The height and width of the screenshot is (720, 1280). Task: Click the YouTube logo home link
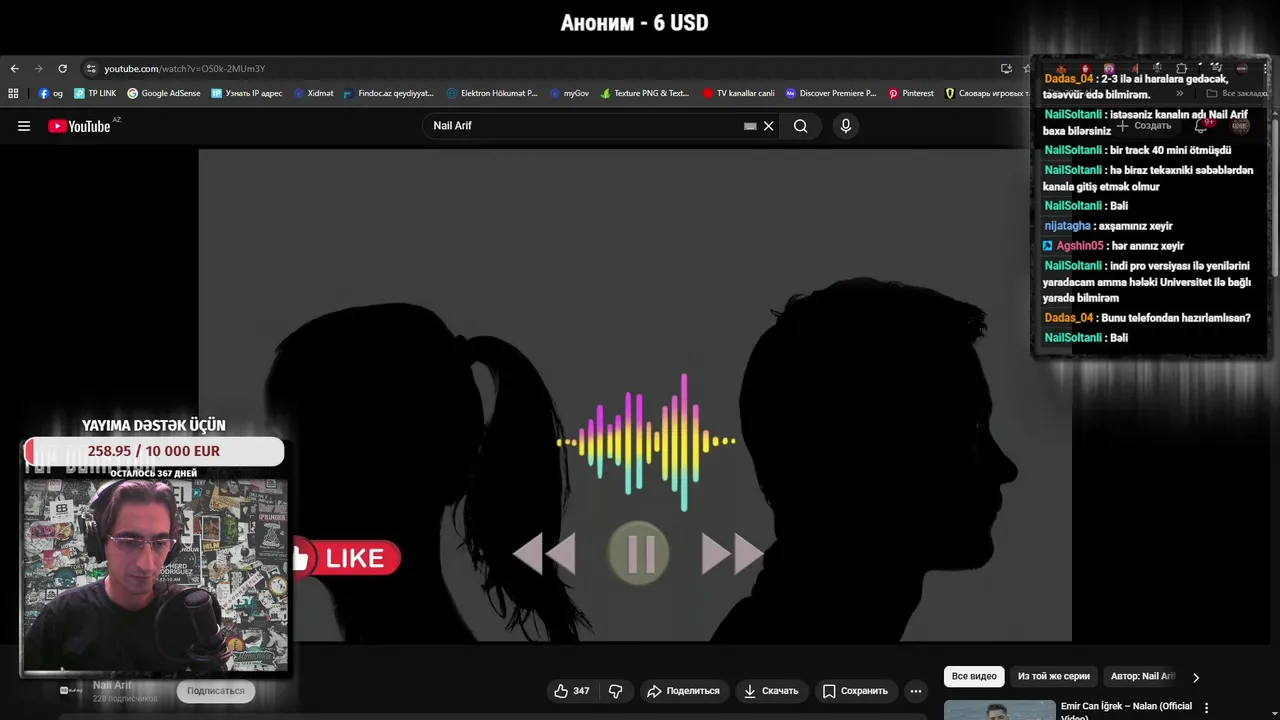coord(80,126)
